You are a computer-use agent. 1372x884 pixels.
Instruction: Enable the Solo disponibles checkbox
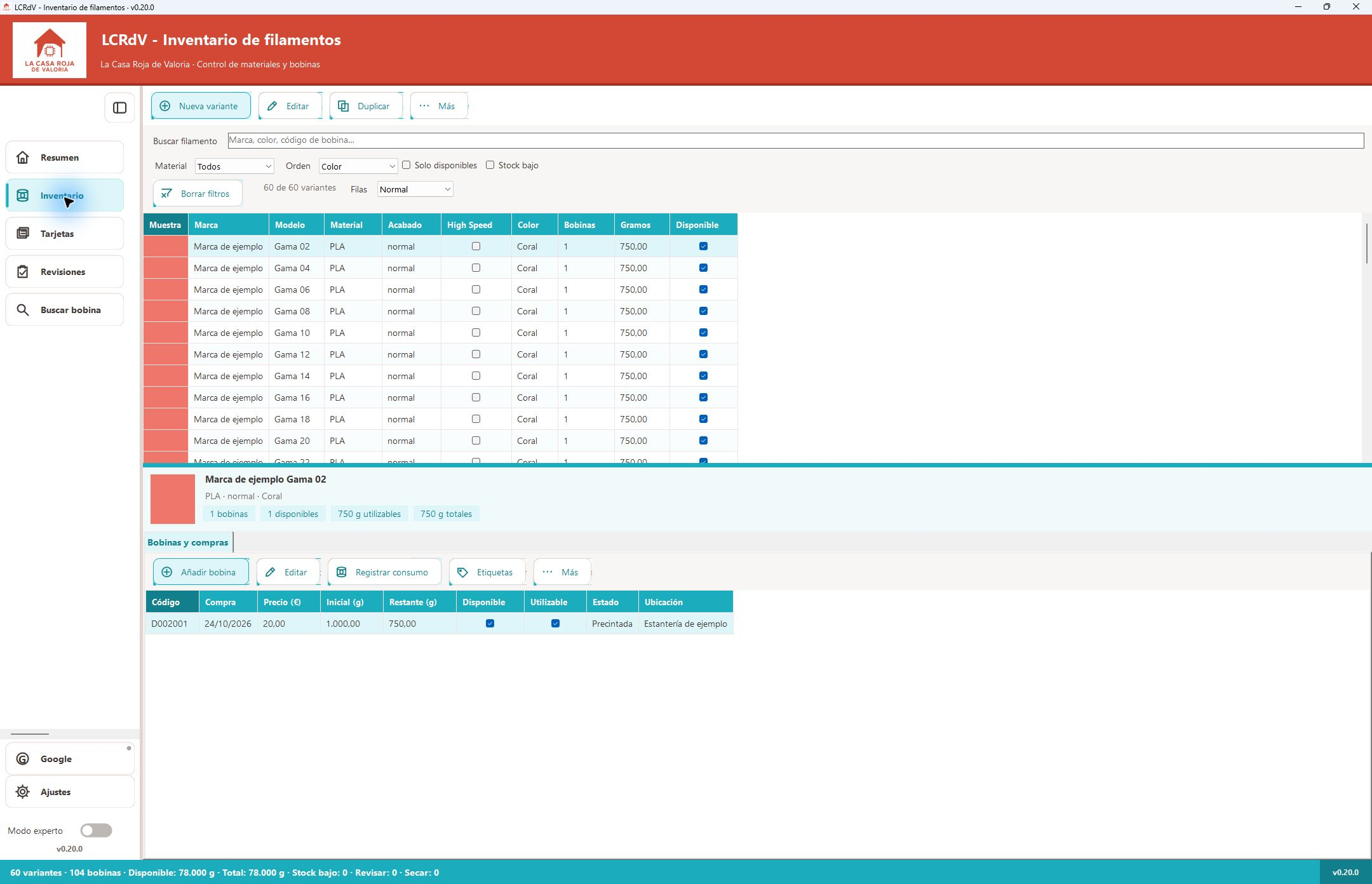click(x=407, y=165)
